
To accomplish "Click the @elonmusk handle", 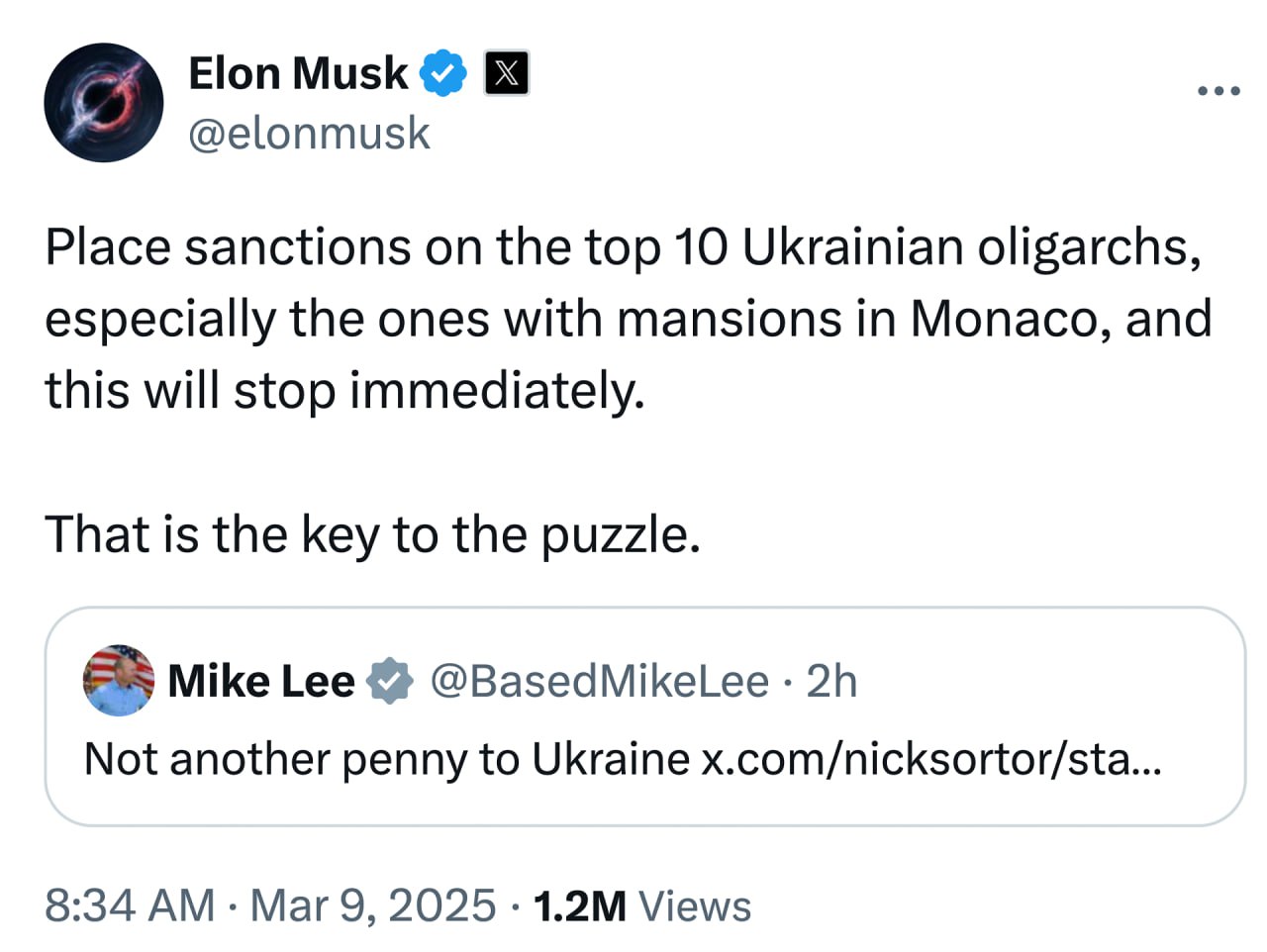I will pyautogui.click(x=309, y=134).
